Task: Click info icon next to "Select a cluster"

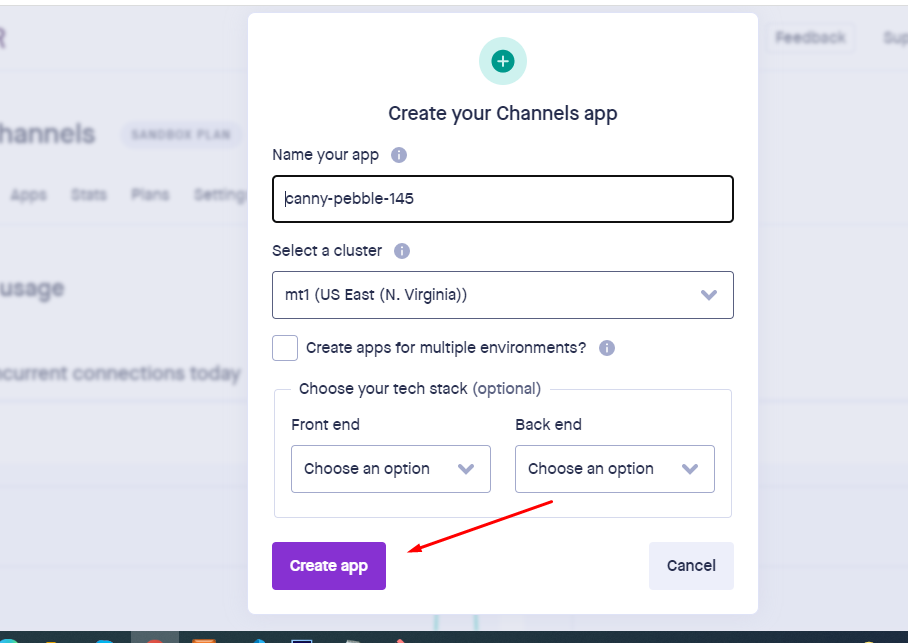Action: [x=402, y=251]
